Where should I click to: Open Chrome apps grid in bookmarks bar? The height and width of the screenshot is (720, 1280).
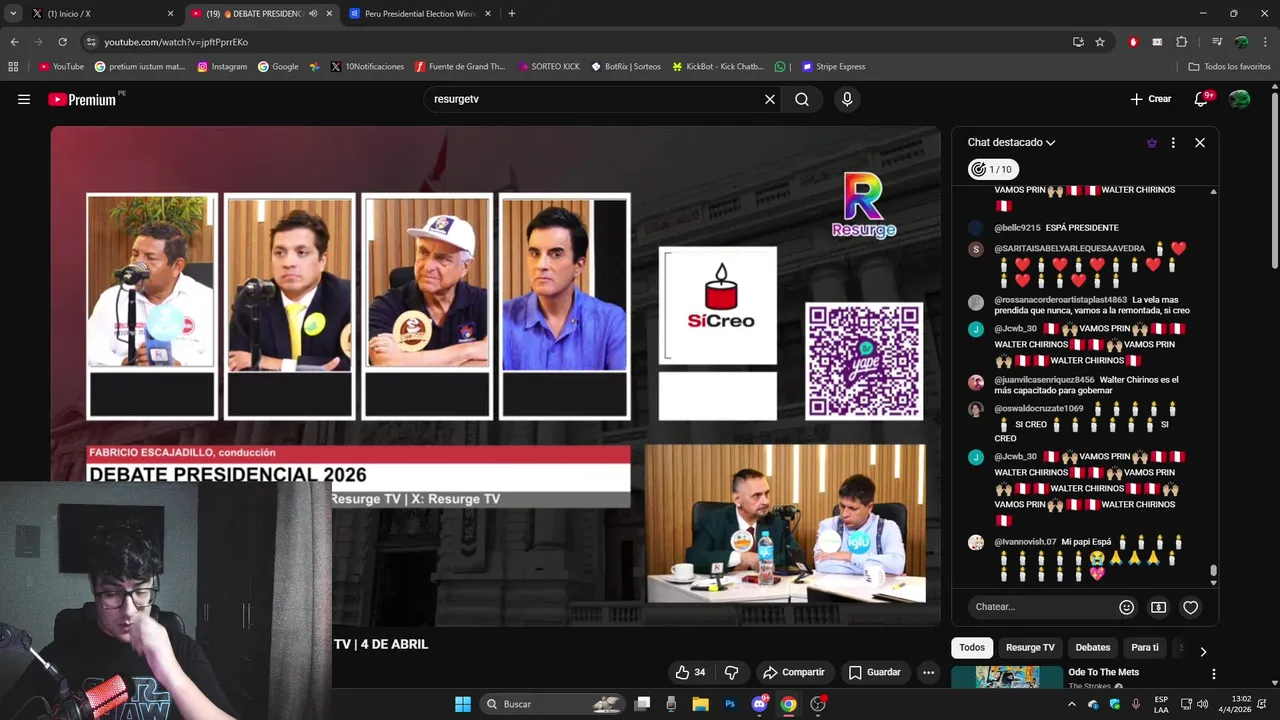[x=13, y=67]
